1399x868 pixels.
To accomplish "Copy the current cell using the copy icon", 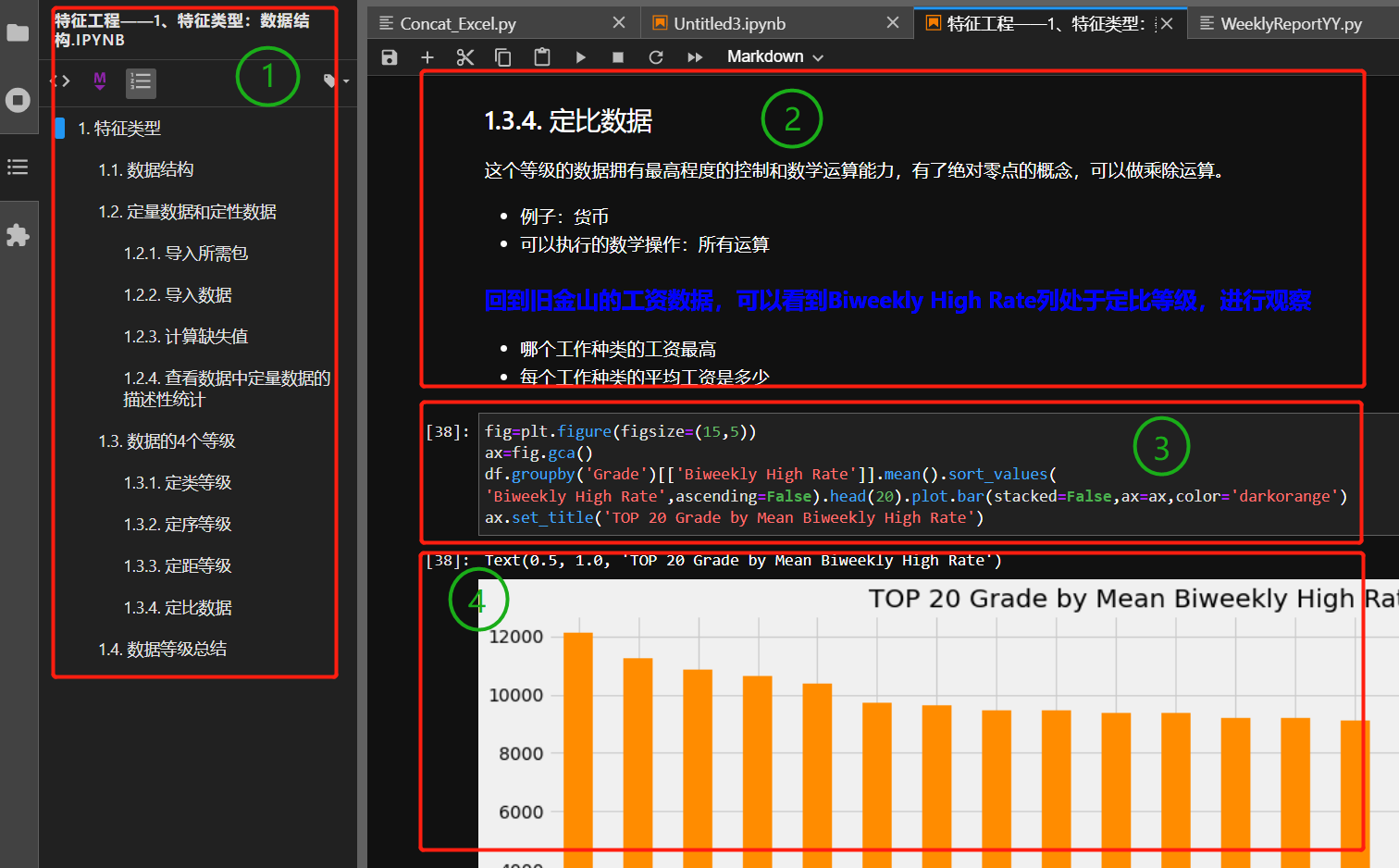I will [x=503, y=56].
